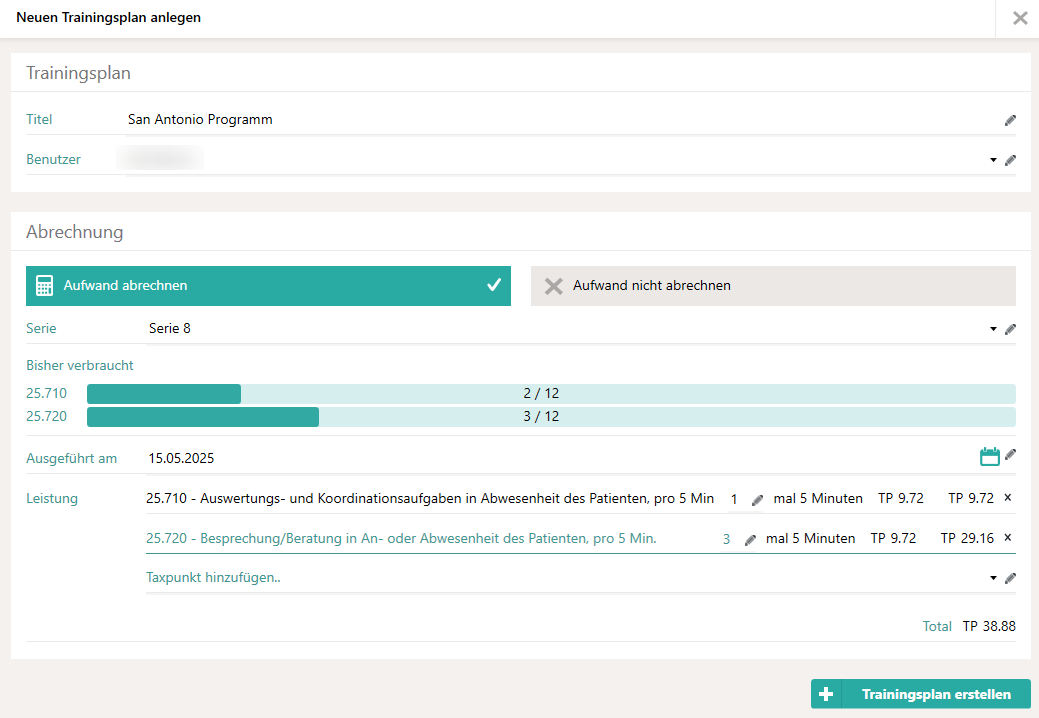
Task: Select Aufwand nicht abrechnen option
Action: pos(773,286)
